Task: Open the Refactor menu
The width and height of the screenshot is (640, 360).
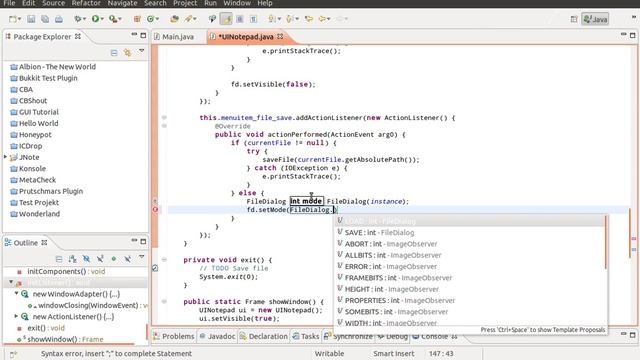Action: click(x=86, y=3)
